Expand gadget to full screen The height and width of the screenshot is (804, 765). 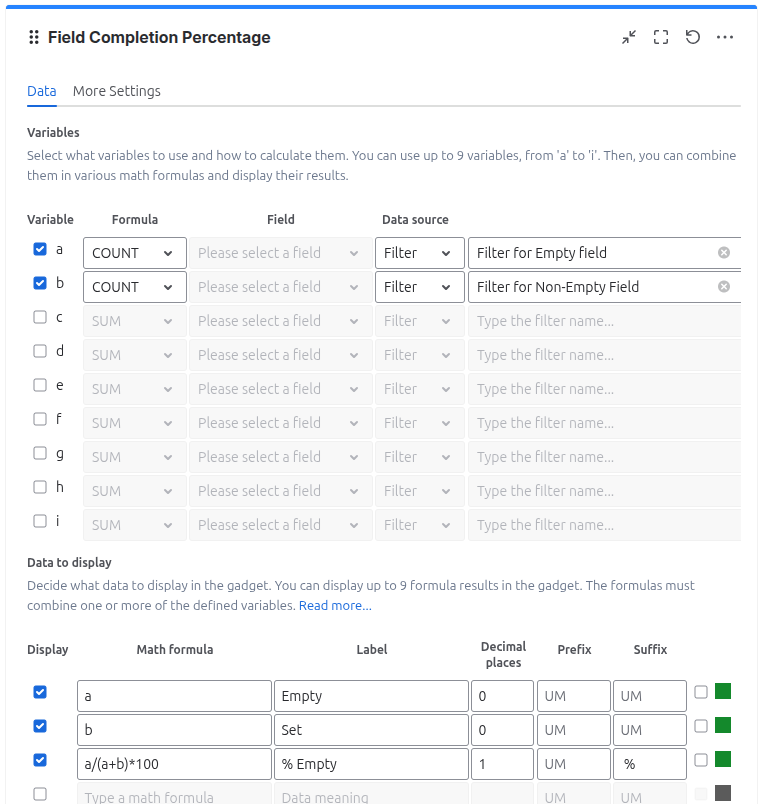point(661,37)
